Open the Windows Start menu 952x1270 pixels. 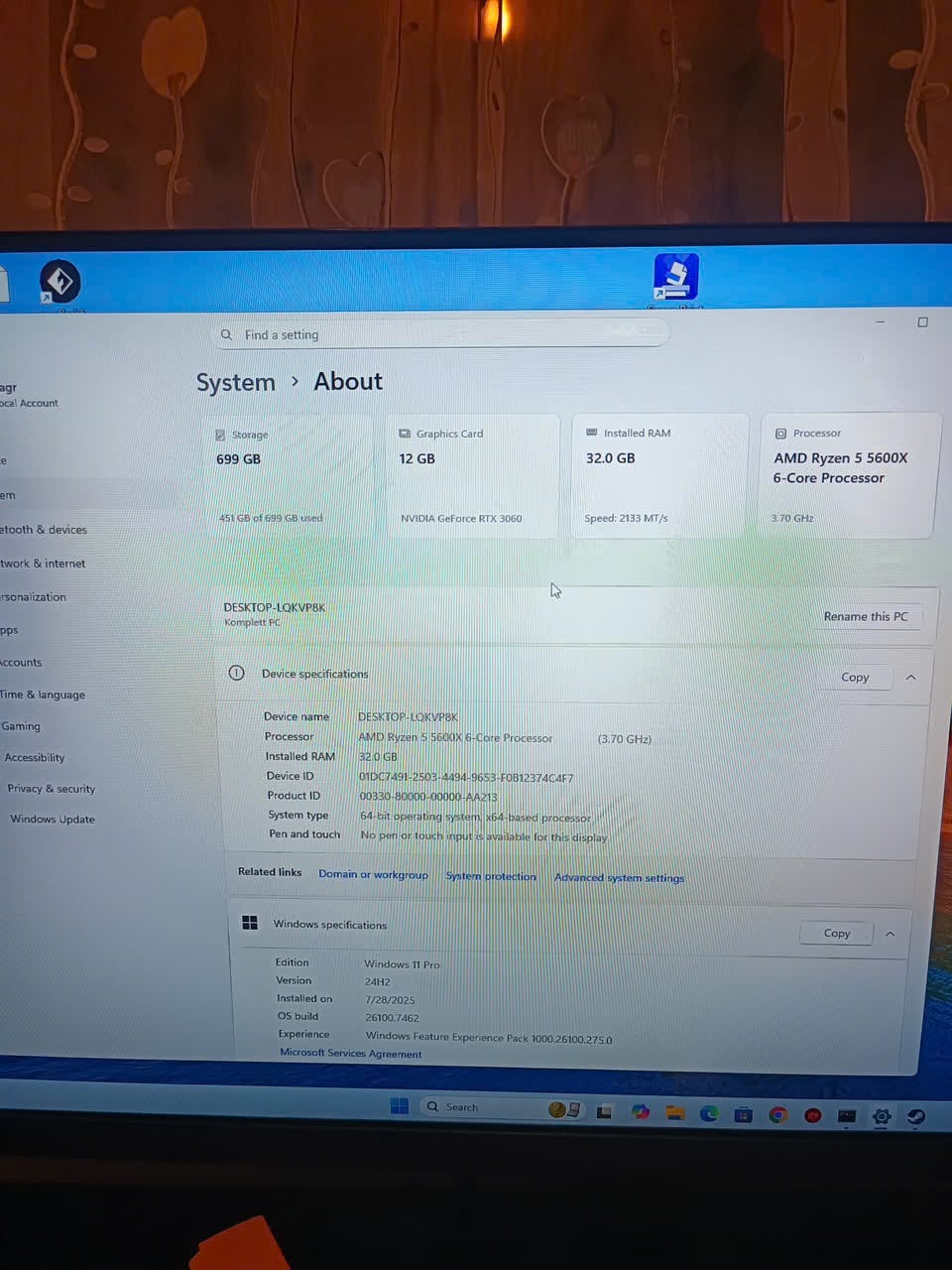pyautogui.click(x=400, y=1106)
